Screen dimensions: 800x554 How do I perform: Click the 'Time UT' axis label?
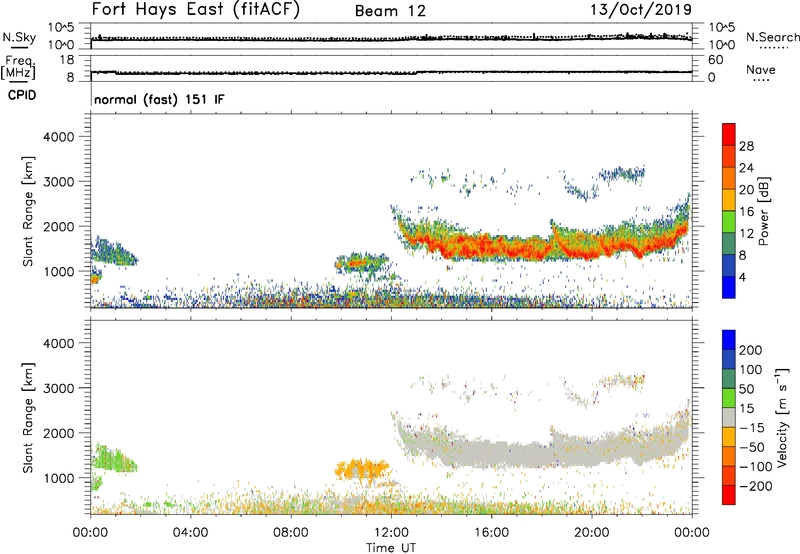[391, 548]
